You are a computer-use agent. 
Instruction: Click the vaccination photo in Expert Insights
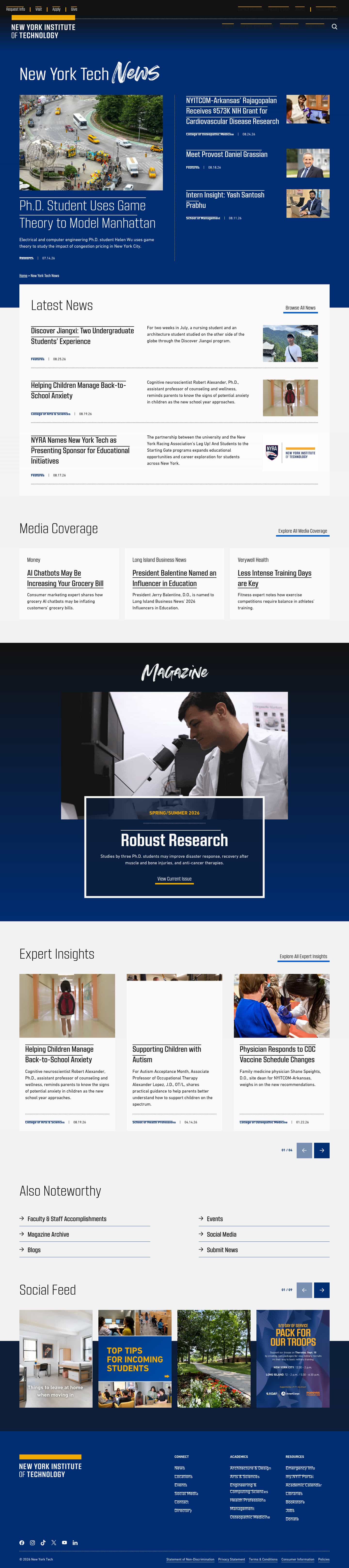point(282,1005)
